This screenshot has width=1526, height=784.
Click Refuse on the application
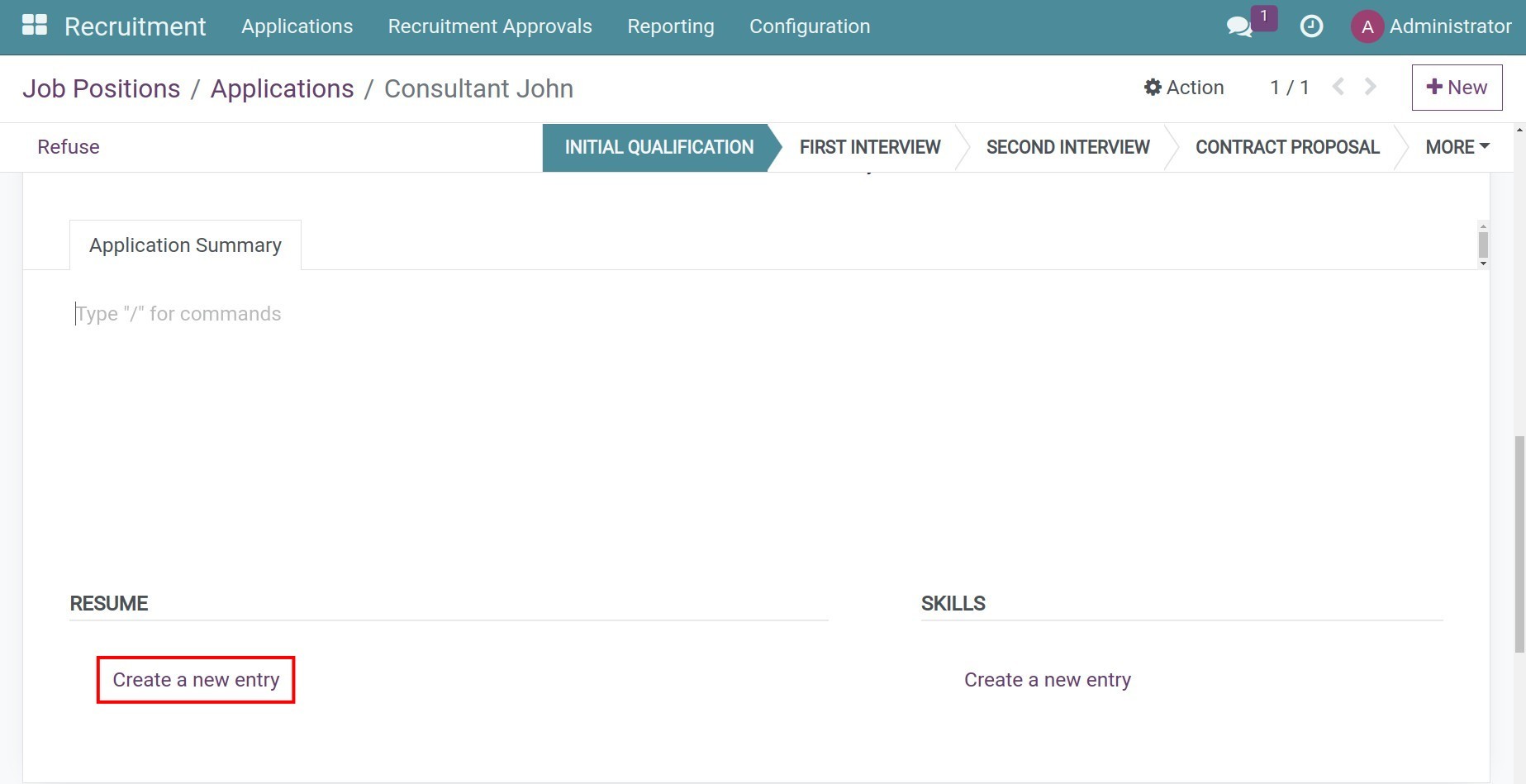pyautogui.click(x=67, y=146)
